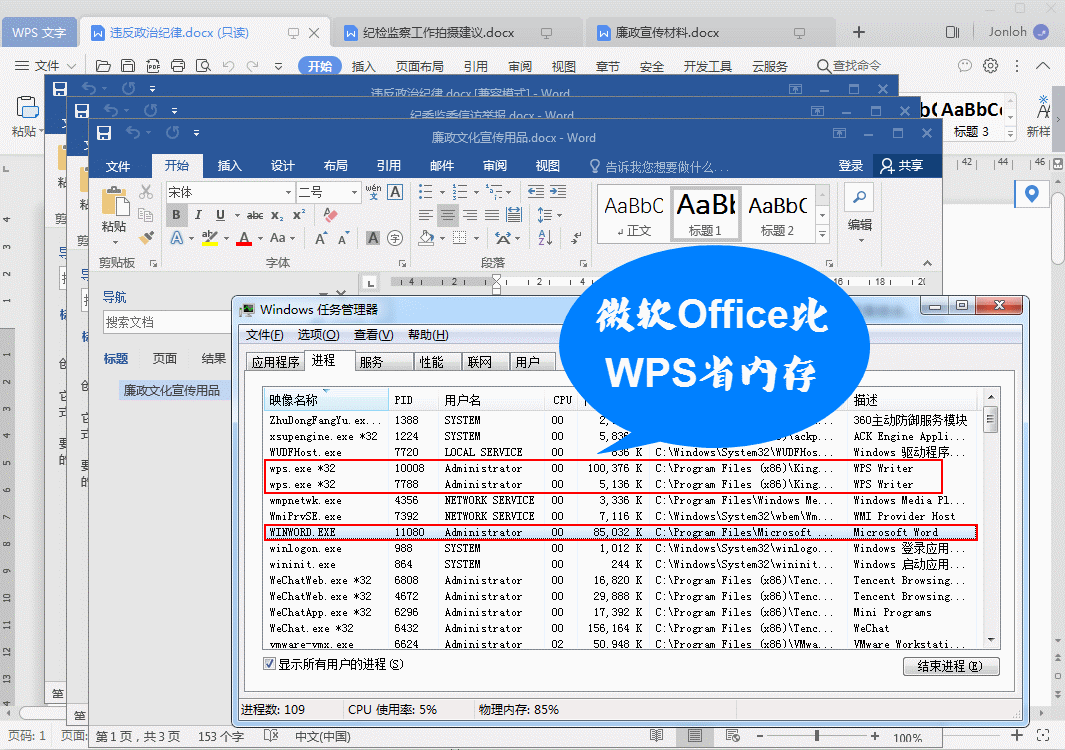Screen dimensions: 1065x750
Task: Apply the 标题 2 style in Word
Action: 778,214
